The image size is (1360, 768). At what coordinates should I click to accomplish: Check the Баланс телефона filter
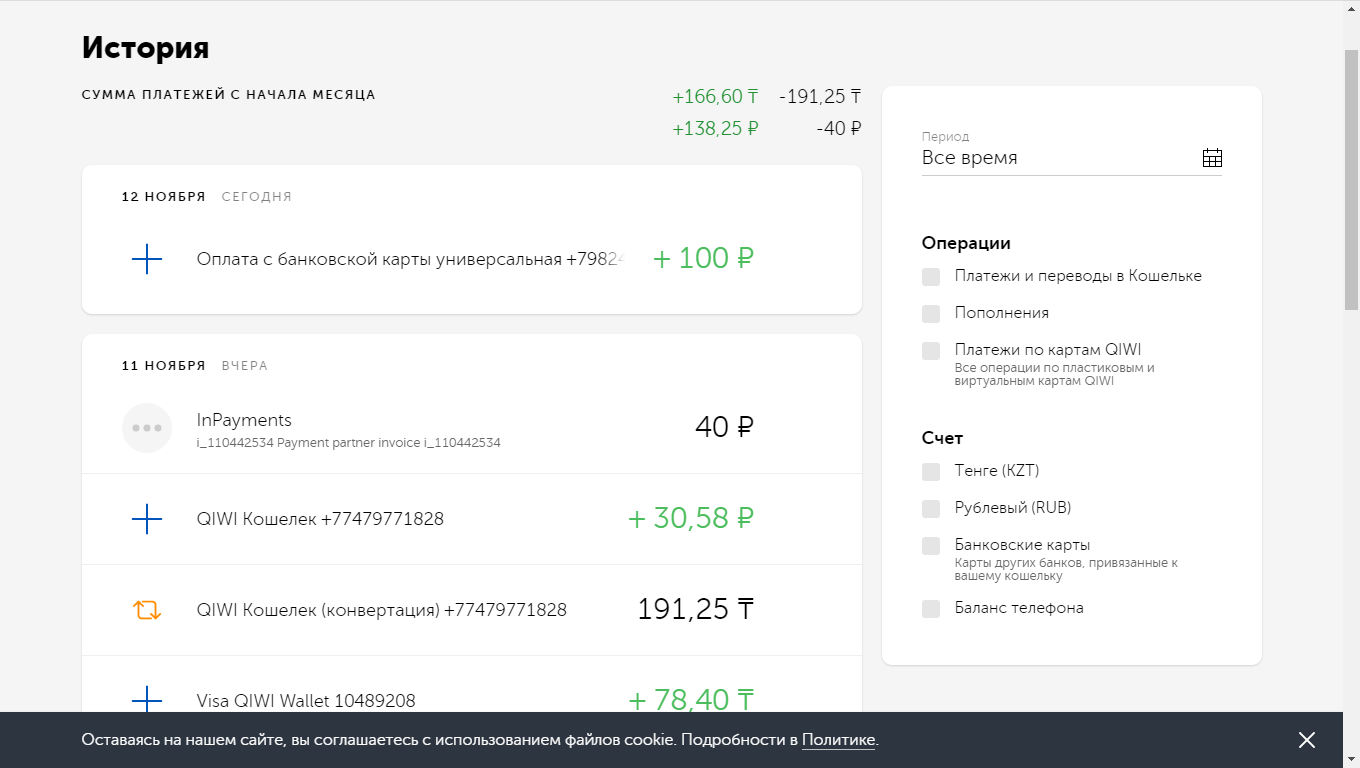point(931,609)
